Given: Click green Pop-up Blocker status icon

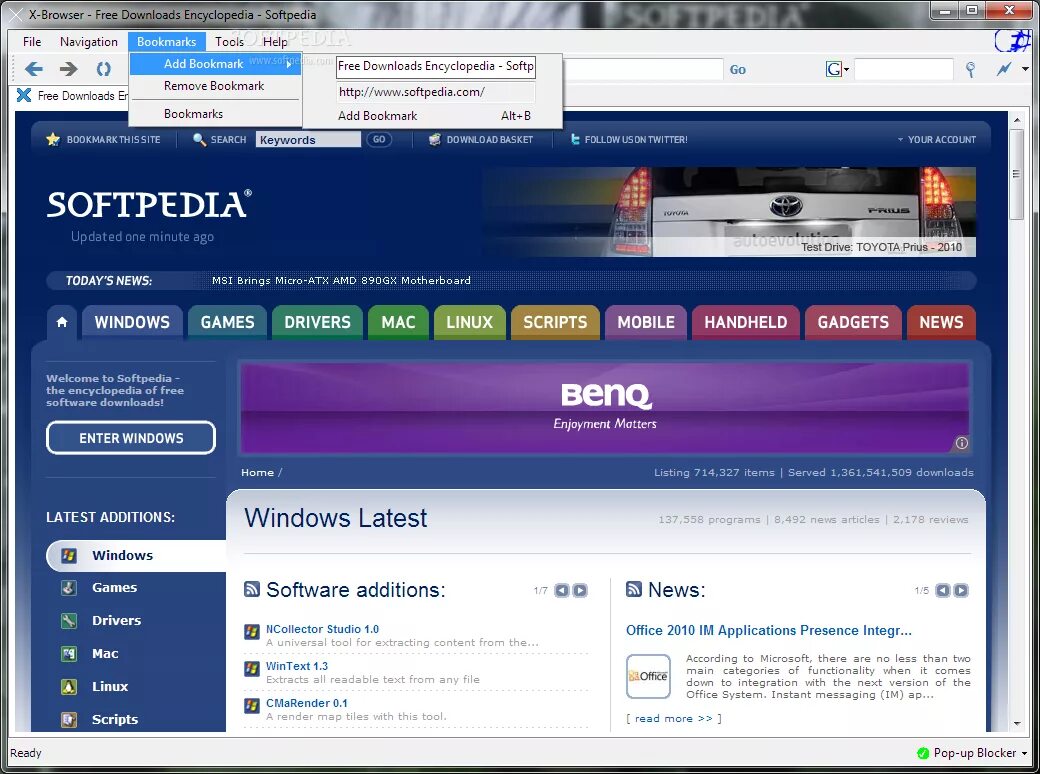Looking at the screenshot, I should coord(923,753).
